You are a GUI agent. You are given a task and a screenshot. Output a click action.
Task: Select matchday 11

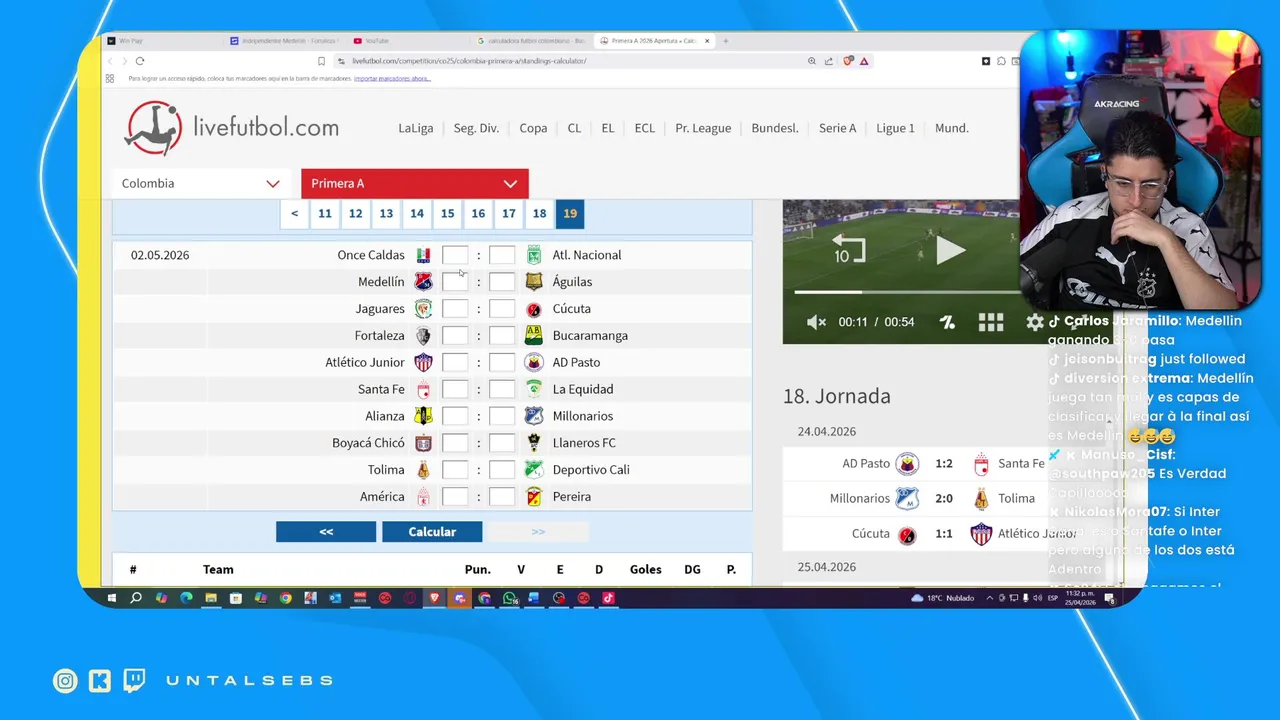(x=325, y=213)
